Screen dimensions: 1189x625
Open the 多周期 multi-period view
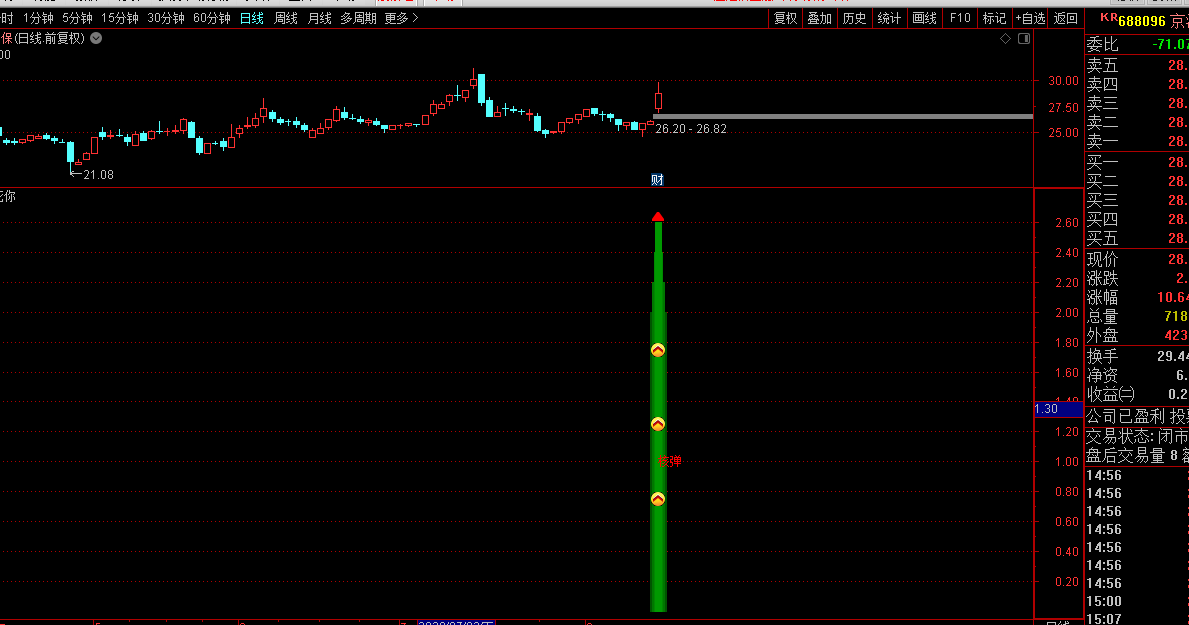coord(358,18)
